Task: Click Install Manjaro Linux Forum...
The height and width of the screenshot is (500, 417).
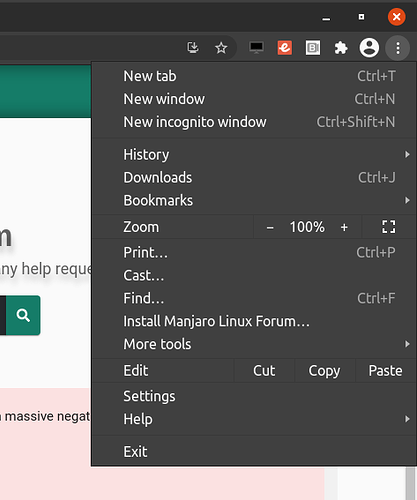Action: 254,321
